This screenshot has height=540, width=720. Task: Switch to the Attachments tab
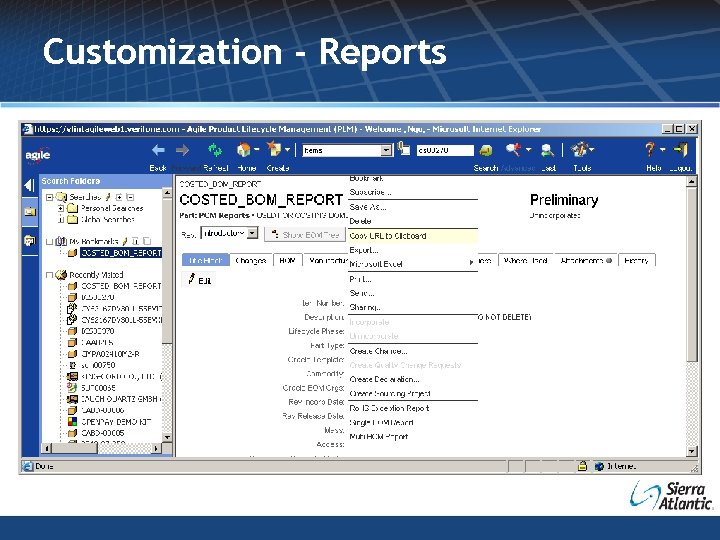(x=586, y=260)
